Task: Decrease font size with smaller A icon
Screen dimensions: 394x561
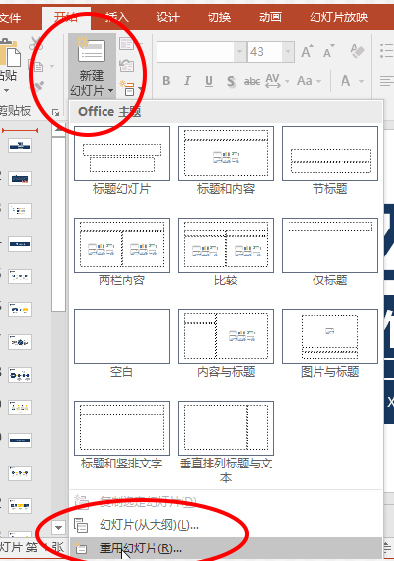Action: coord(328,52)
